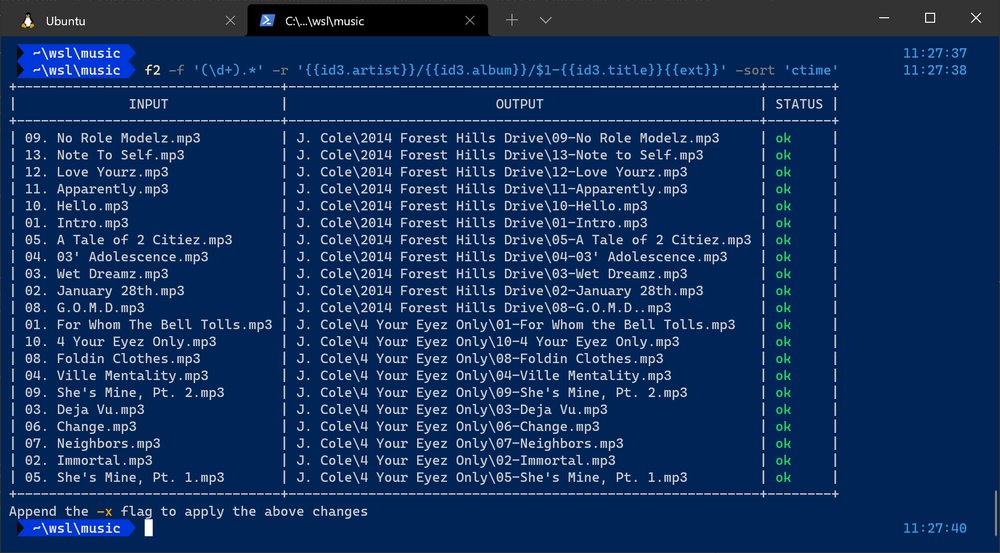Click the STATUS column header
Image resolution: width=1000 pixels, height=553 pixels.
point(798,104)
